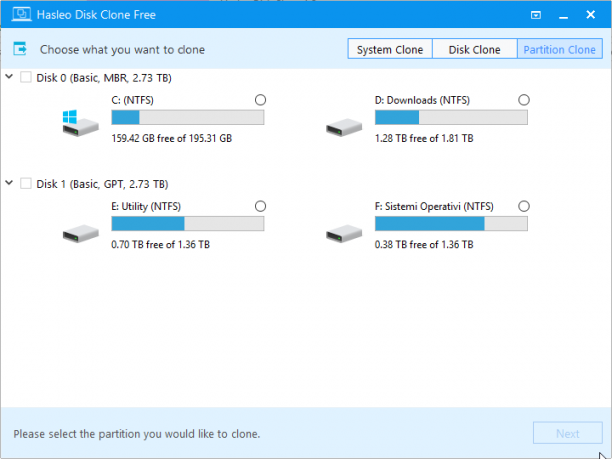This screenshot has width=612, height=459.
Task: Switch to the Disk Clone tab
Action: point(475,49)
